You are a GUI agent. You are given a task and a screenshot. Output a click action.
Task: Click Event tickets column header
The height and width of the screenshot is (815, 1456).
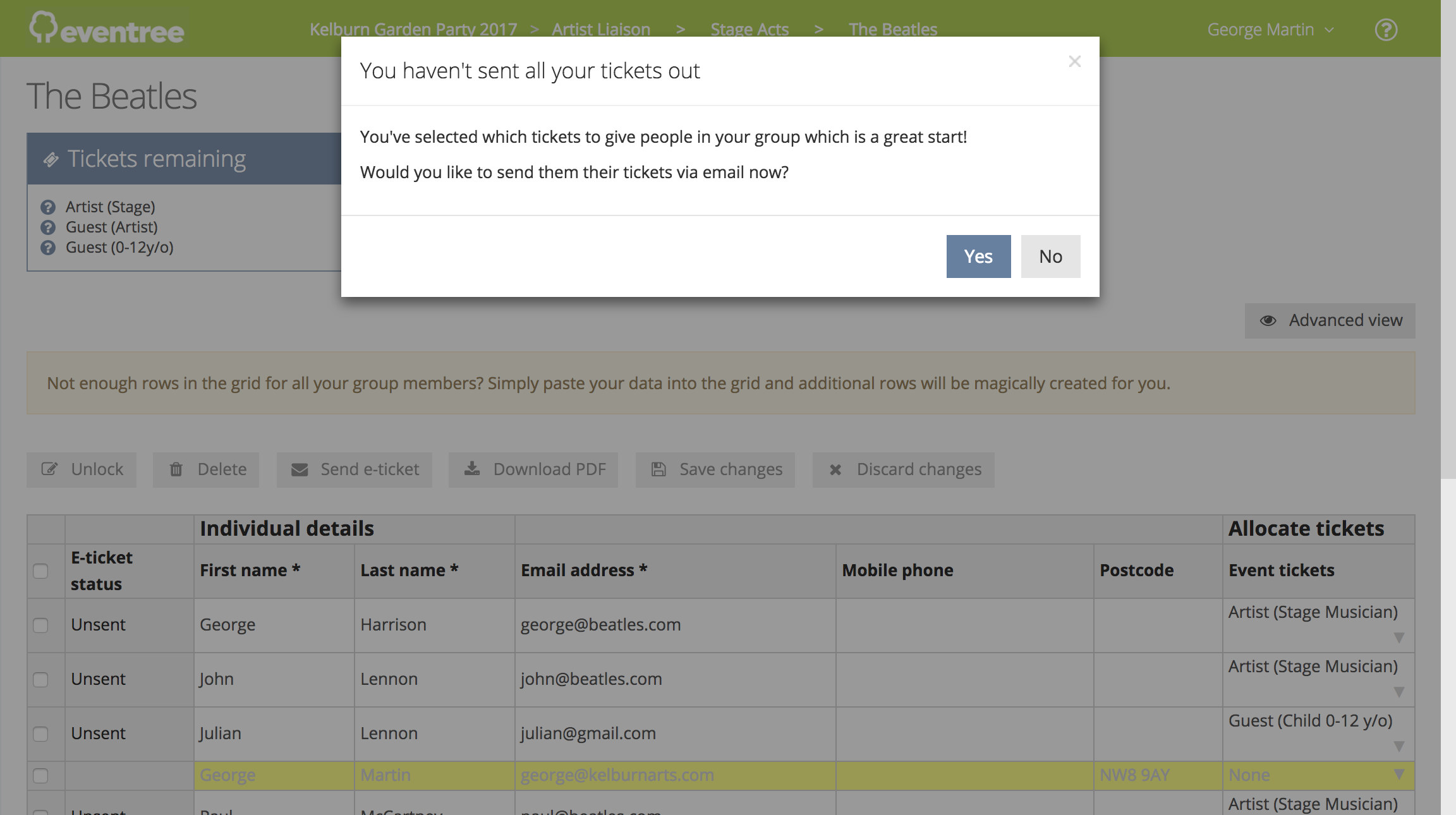1319,571
